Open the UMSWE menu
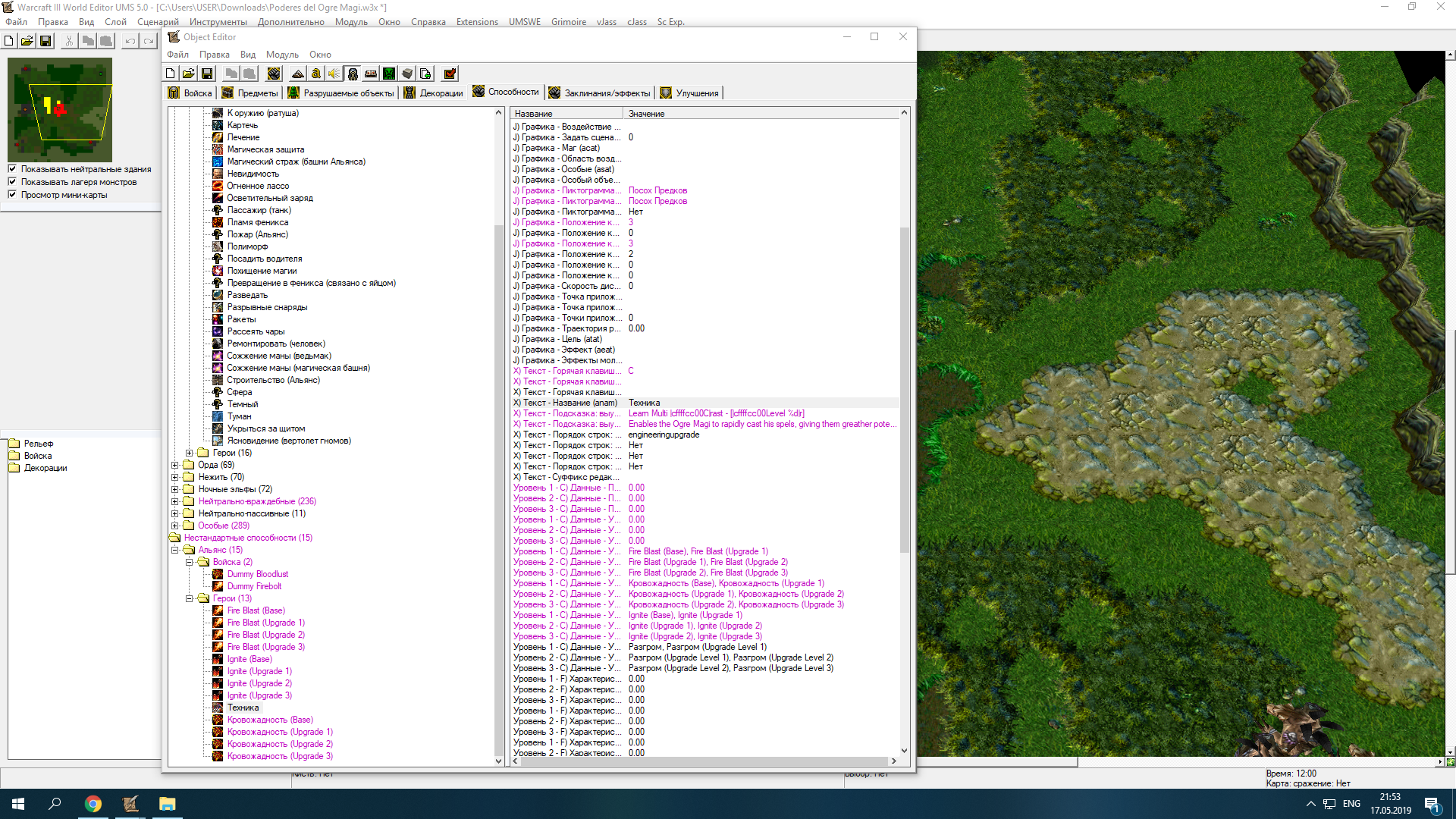Viewport: 1456px width, 819px height. pos(525,22)
